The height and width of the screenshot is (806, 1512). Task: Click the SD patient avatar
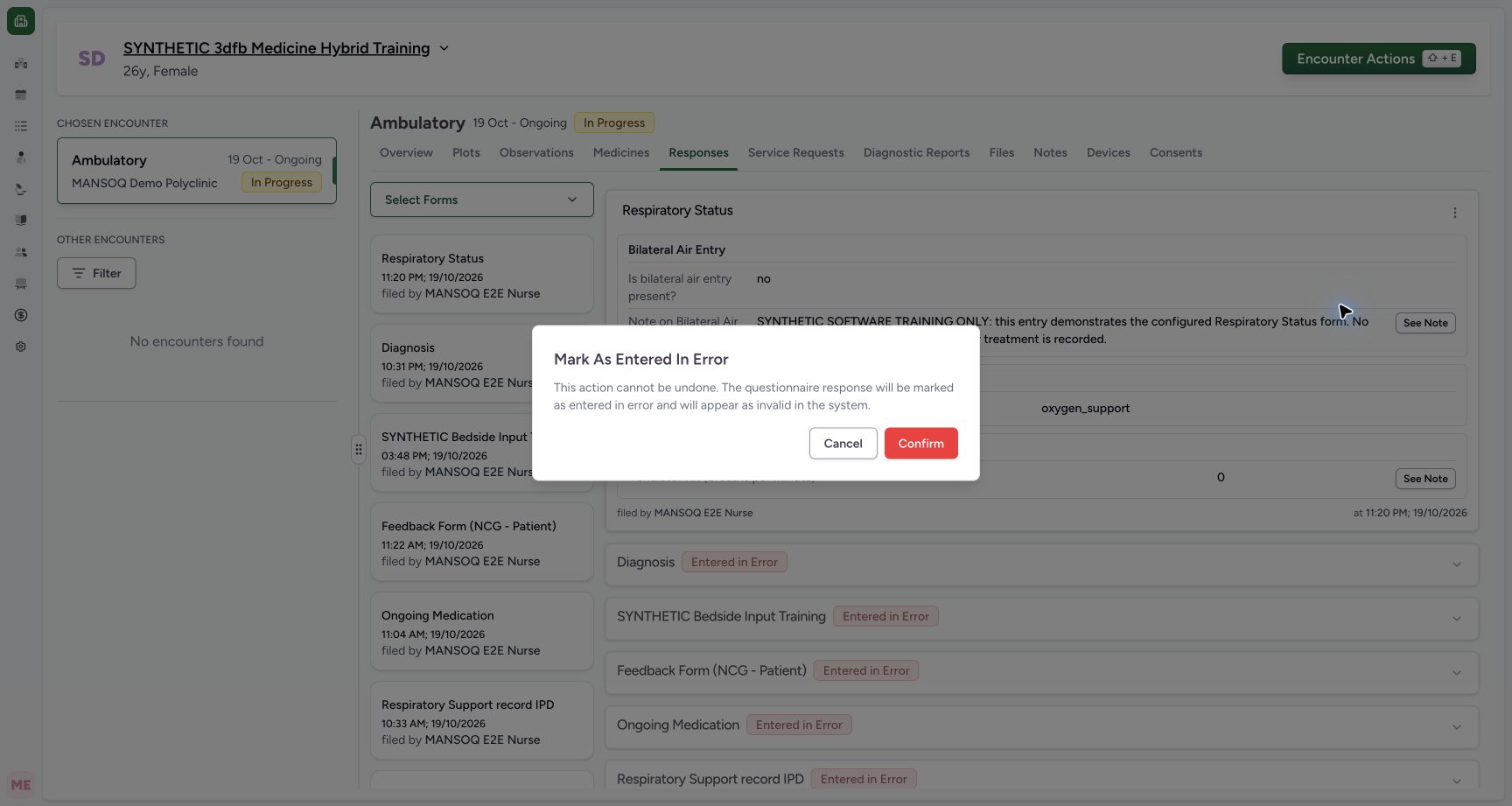pyautogui.click(x=91, y=59)
